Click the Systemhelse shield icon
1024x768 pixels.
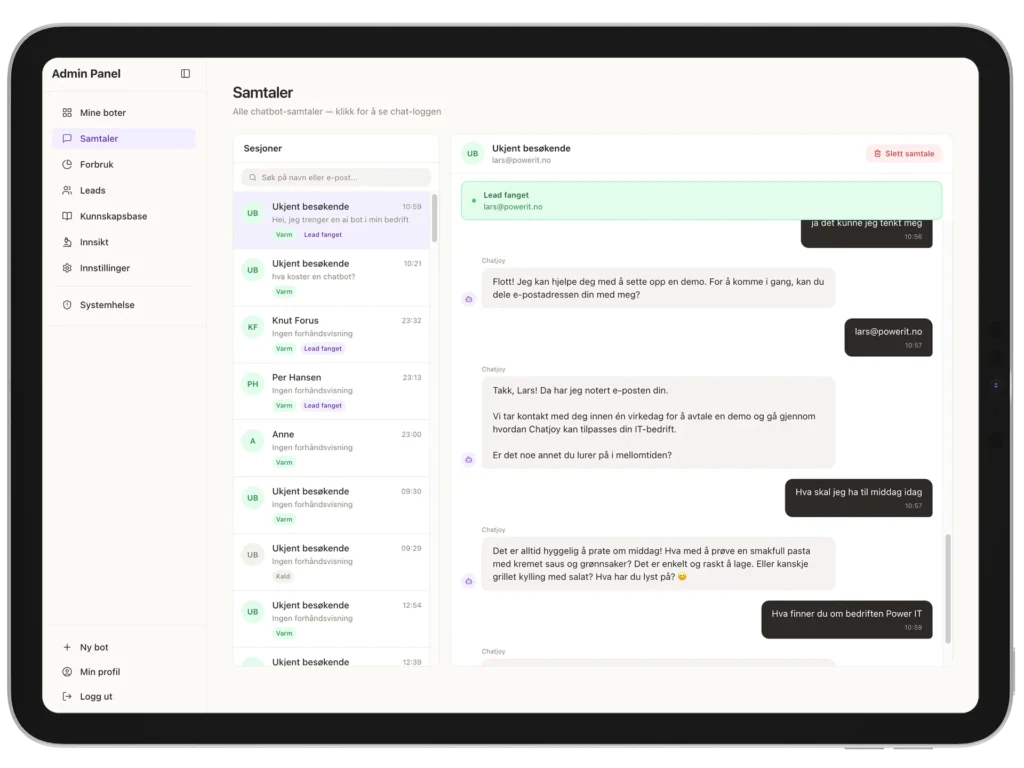click(x=67, y=305)
